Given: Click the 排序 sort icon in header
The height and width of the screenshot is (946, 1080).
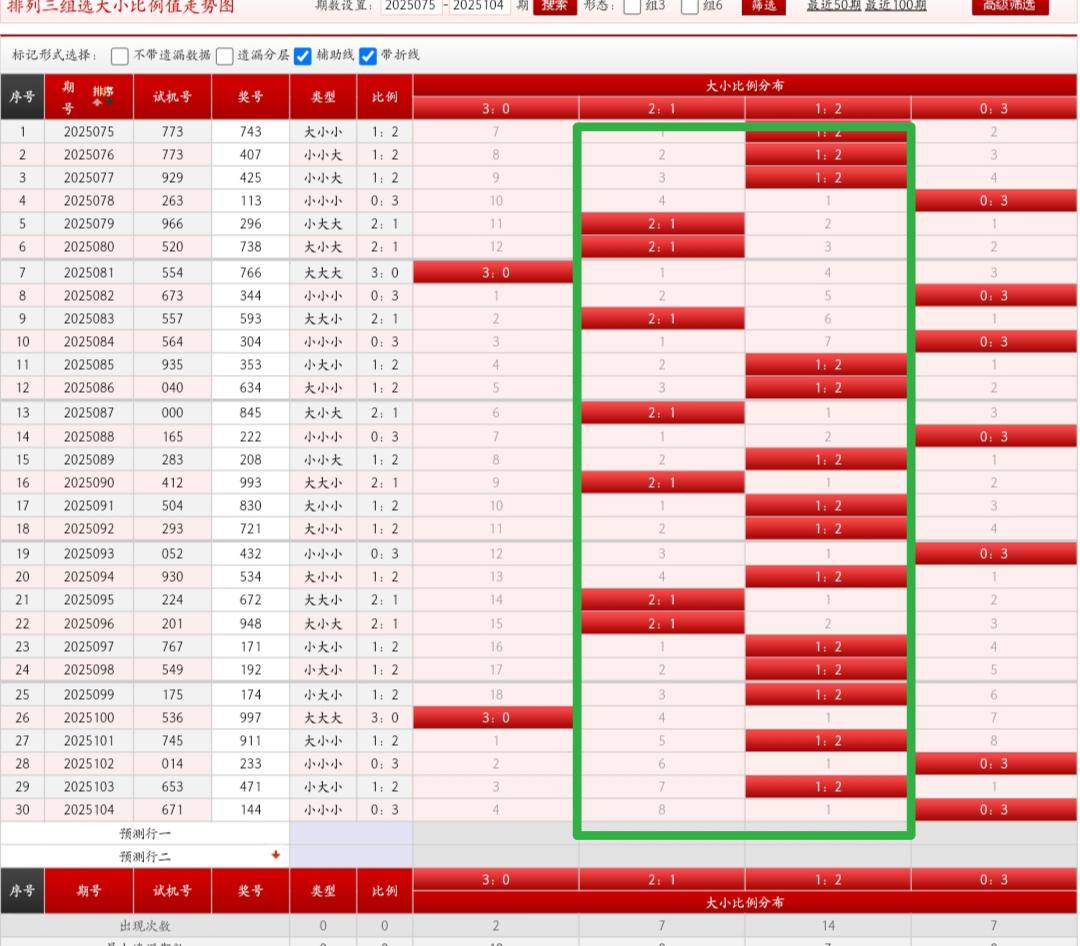Looking at the screenshot, I should [x=102, y=95].
